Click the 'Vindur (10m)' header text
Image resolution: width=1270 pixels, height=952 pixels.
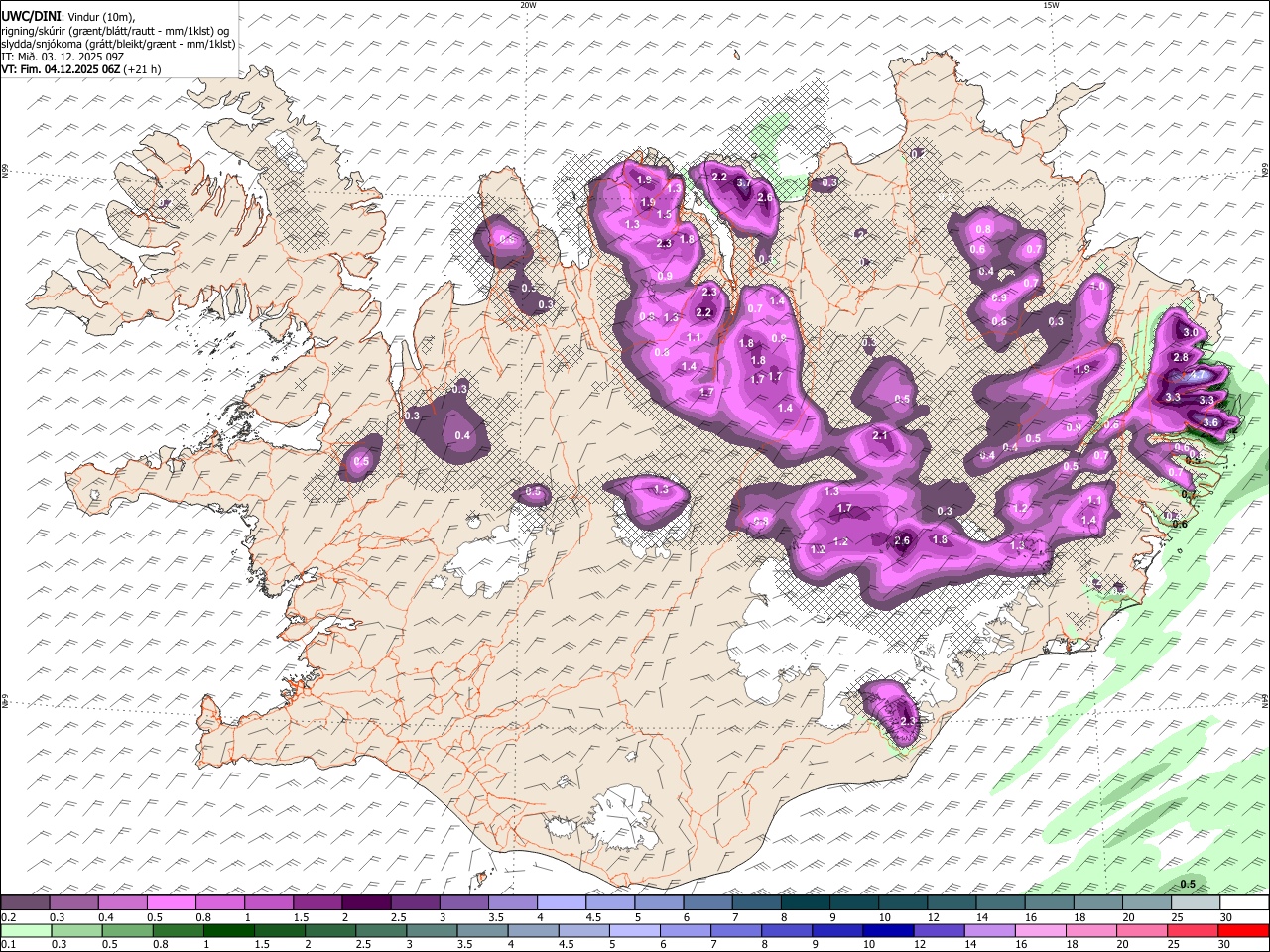click(101, 16)
